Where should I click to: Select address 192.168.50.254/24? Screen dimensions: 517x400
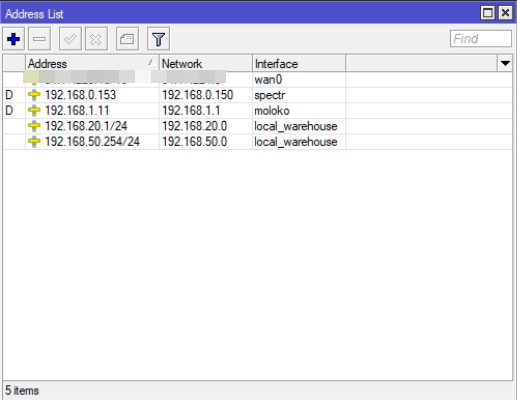(92, 142)
